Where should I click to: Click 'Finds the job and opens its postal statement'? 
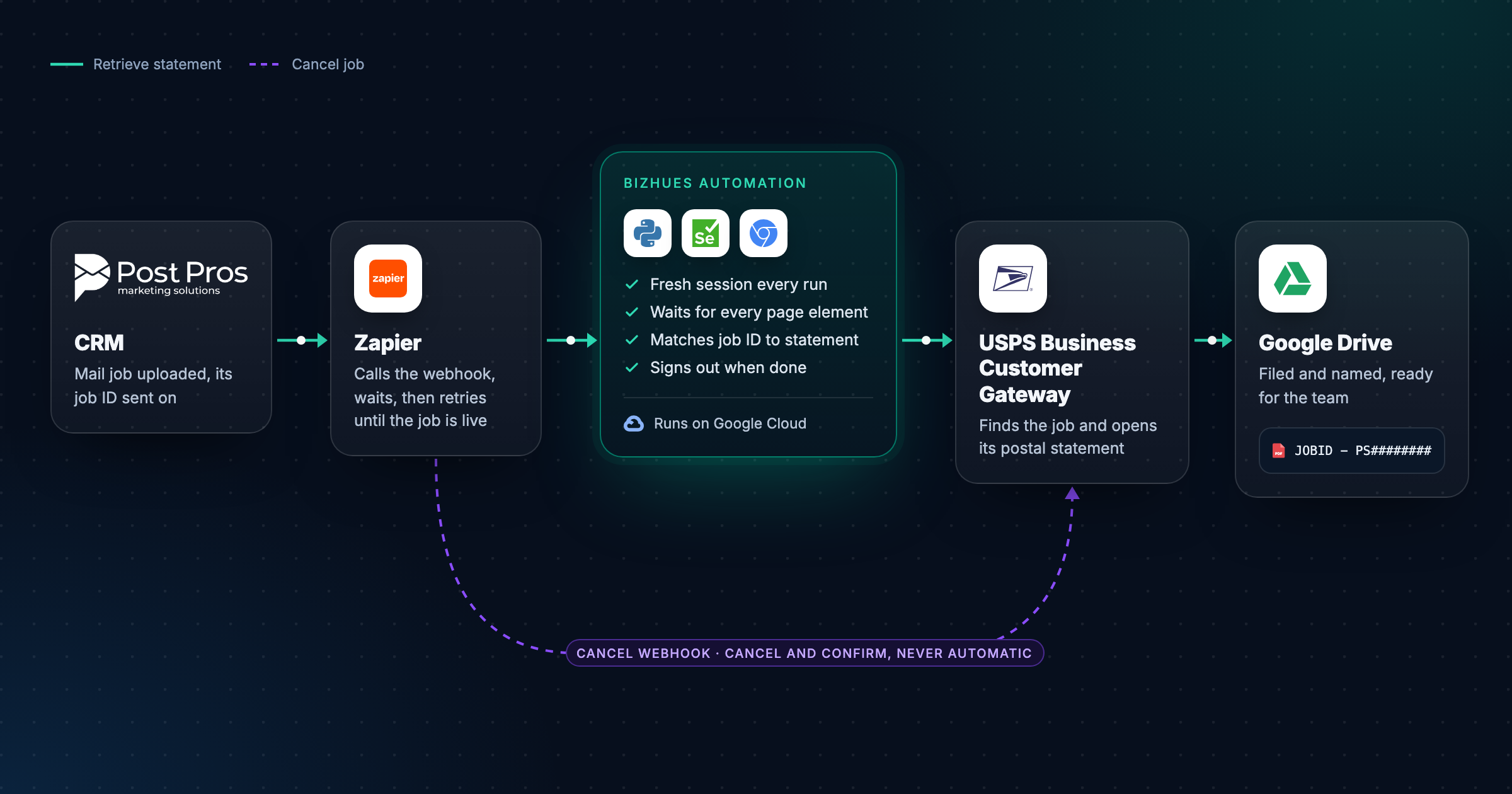pyautogui.click(x=1068, y=437)
